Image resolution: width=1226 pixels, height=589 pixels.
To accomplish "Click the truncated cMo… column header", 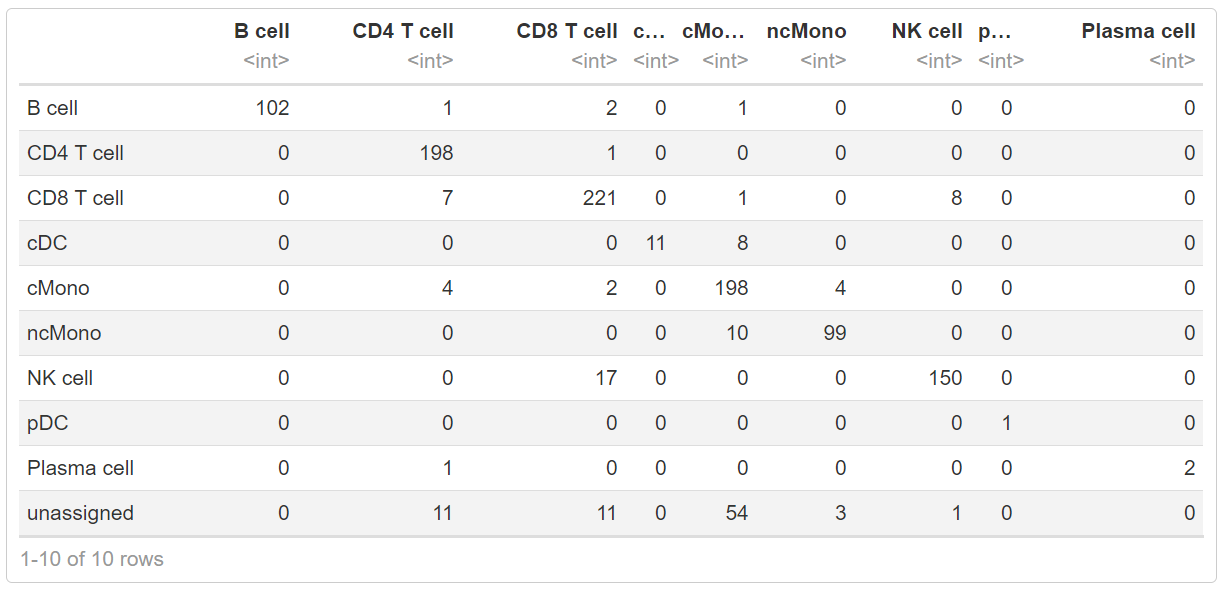I will pos(714,31).
